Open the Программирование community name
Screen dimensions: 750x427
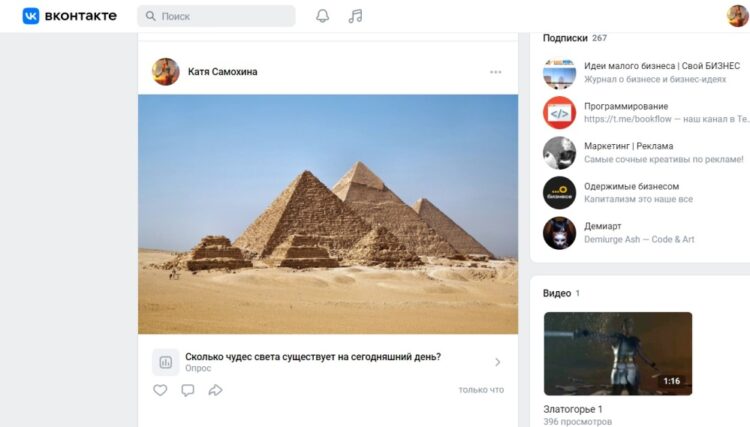[x=626, y=106]
